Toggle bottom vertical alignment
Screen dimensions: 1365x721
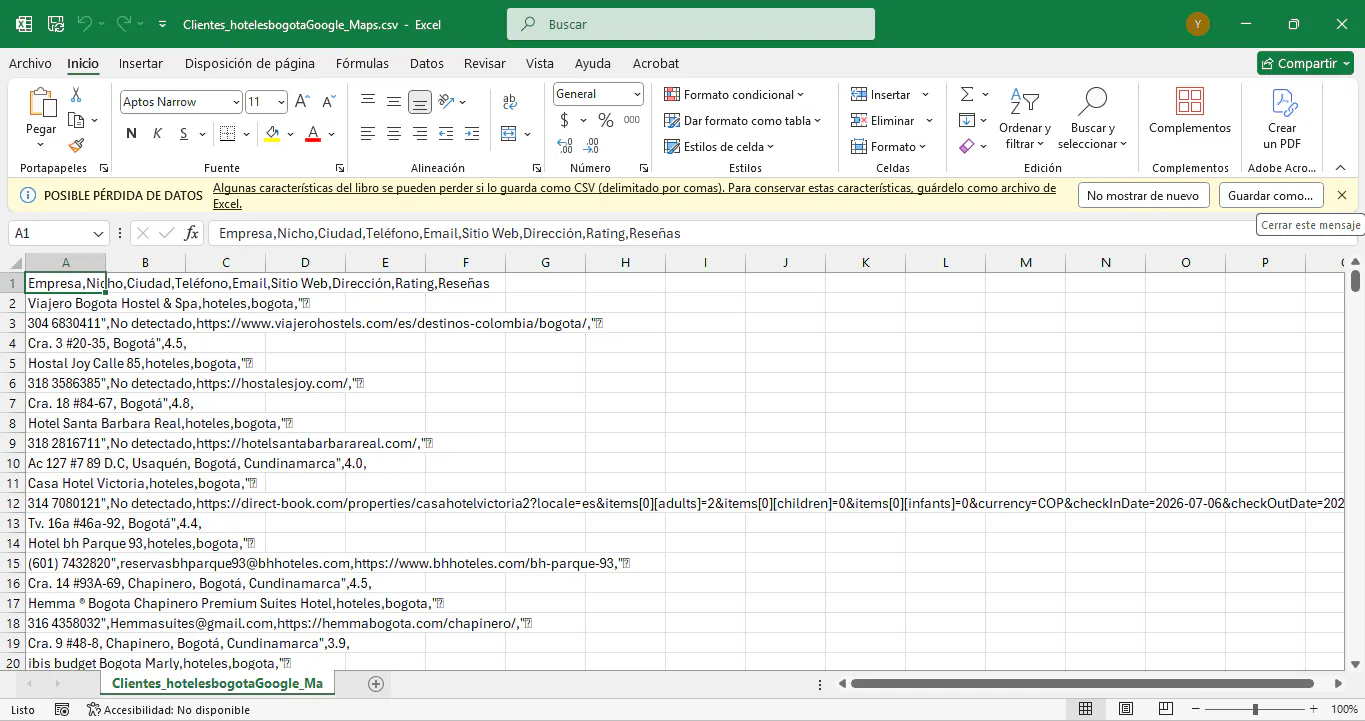point(420,101)
